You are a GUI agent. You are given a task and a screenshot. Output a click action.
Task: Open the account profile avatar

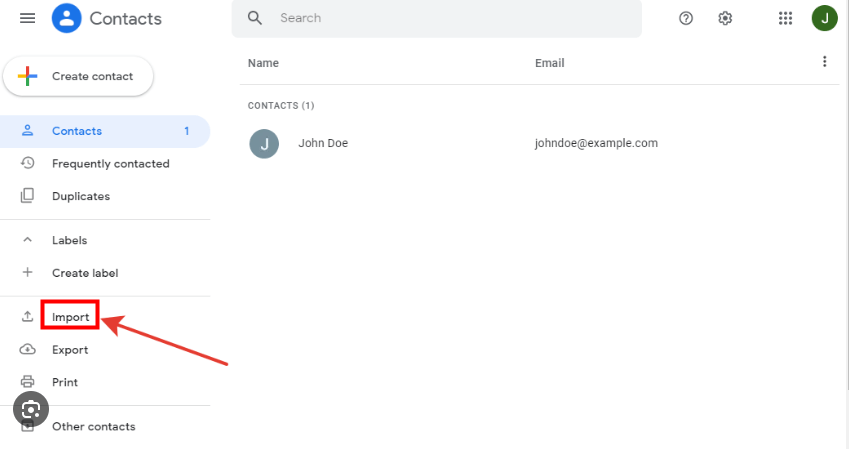(x=824, y=18)
